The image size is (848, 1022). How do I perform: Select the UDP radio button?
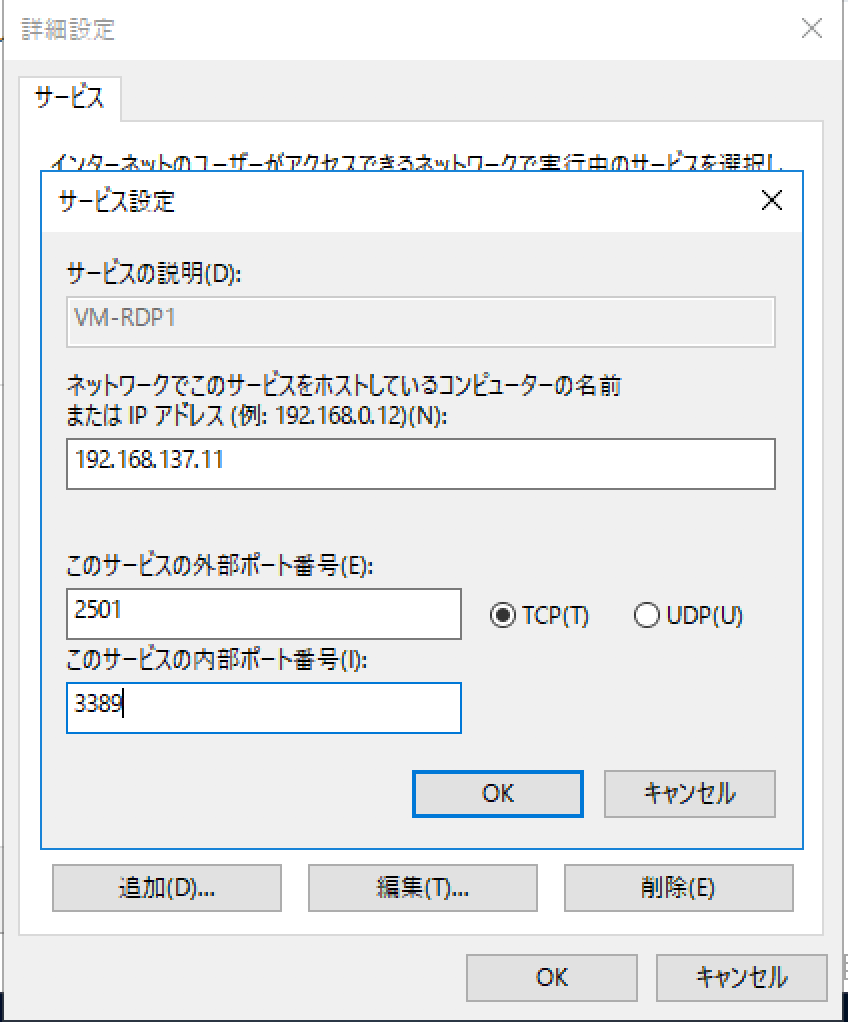pyautogui.click(x=647, y=615)
